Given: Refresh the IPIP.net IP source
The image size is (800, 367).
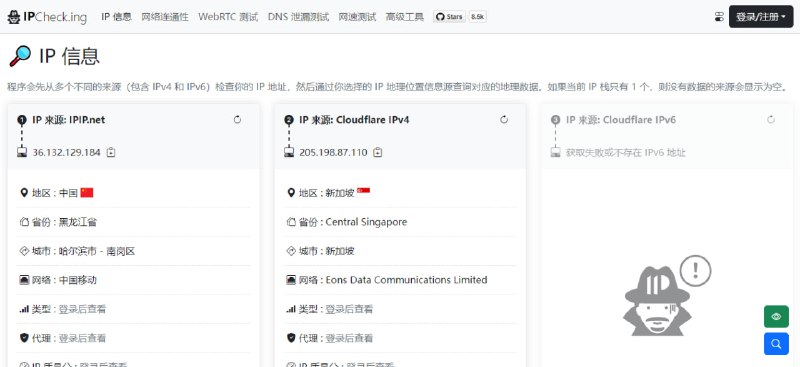Looking at the screenshot, I should (x=237, y=119).
